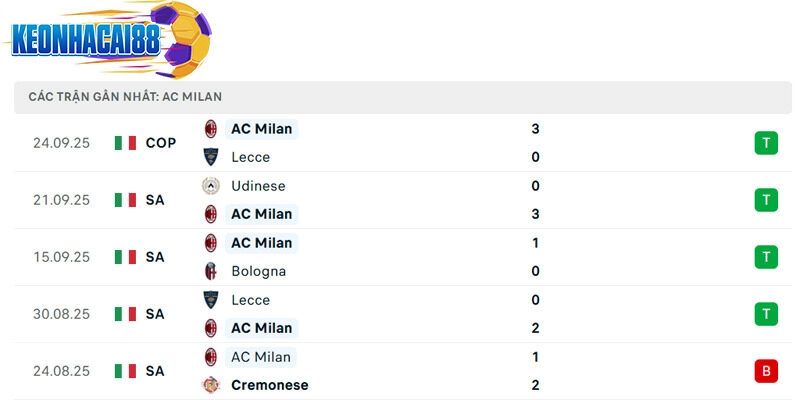Click the Bologna club crest
Image resolution: width=800 pixels, height=400 pixels.
[x=211, y=271]
